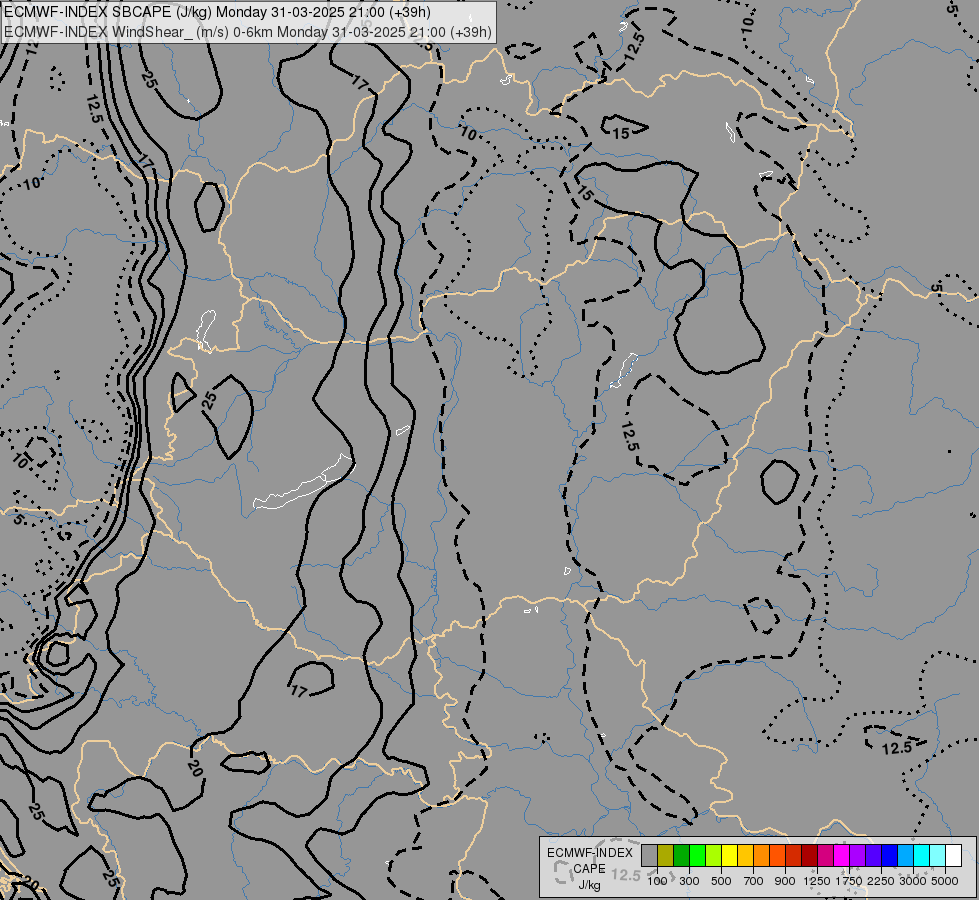Image resolution: width=979 pixels, height=900 pixels.
Task: Select the dark red swatch left of 1250
Action: tap(810, 855)
